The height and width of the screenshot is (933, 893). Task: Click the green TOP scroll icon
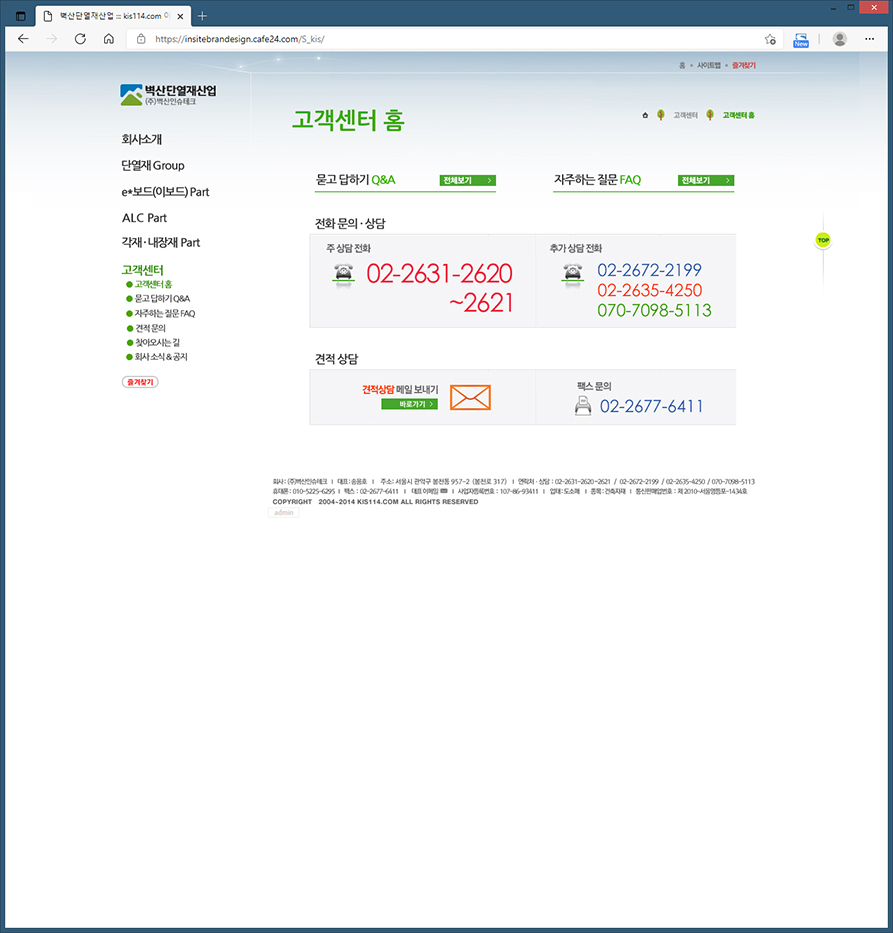[x=823, y=240]
